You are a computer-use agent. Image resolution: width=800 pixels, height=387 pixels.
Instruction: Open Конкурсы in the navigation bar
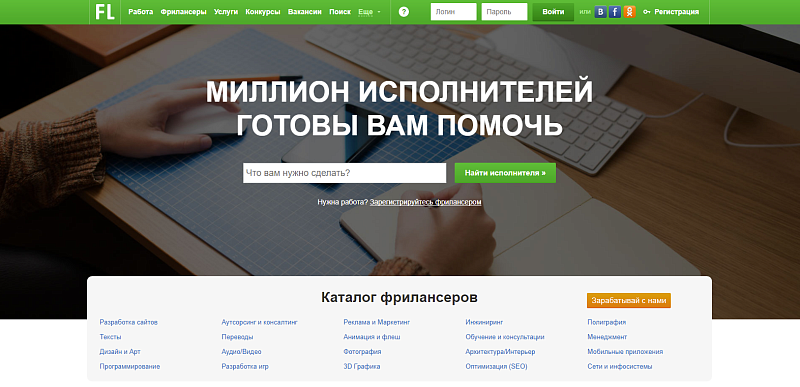(x=263, y=12)
